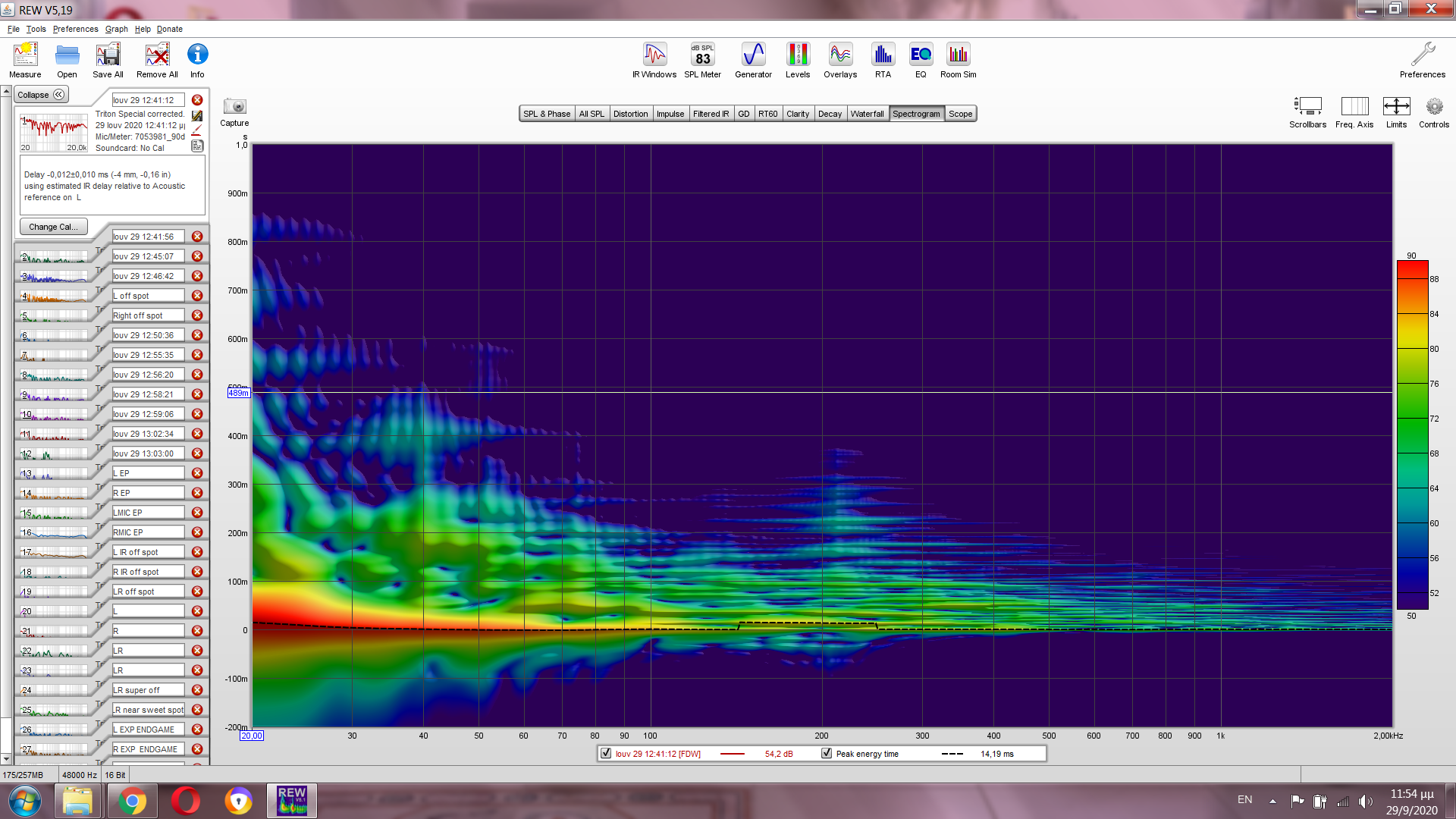
Task: Open Google Chrome from taskbar
Action: pos(132,801)
